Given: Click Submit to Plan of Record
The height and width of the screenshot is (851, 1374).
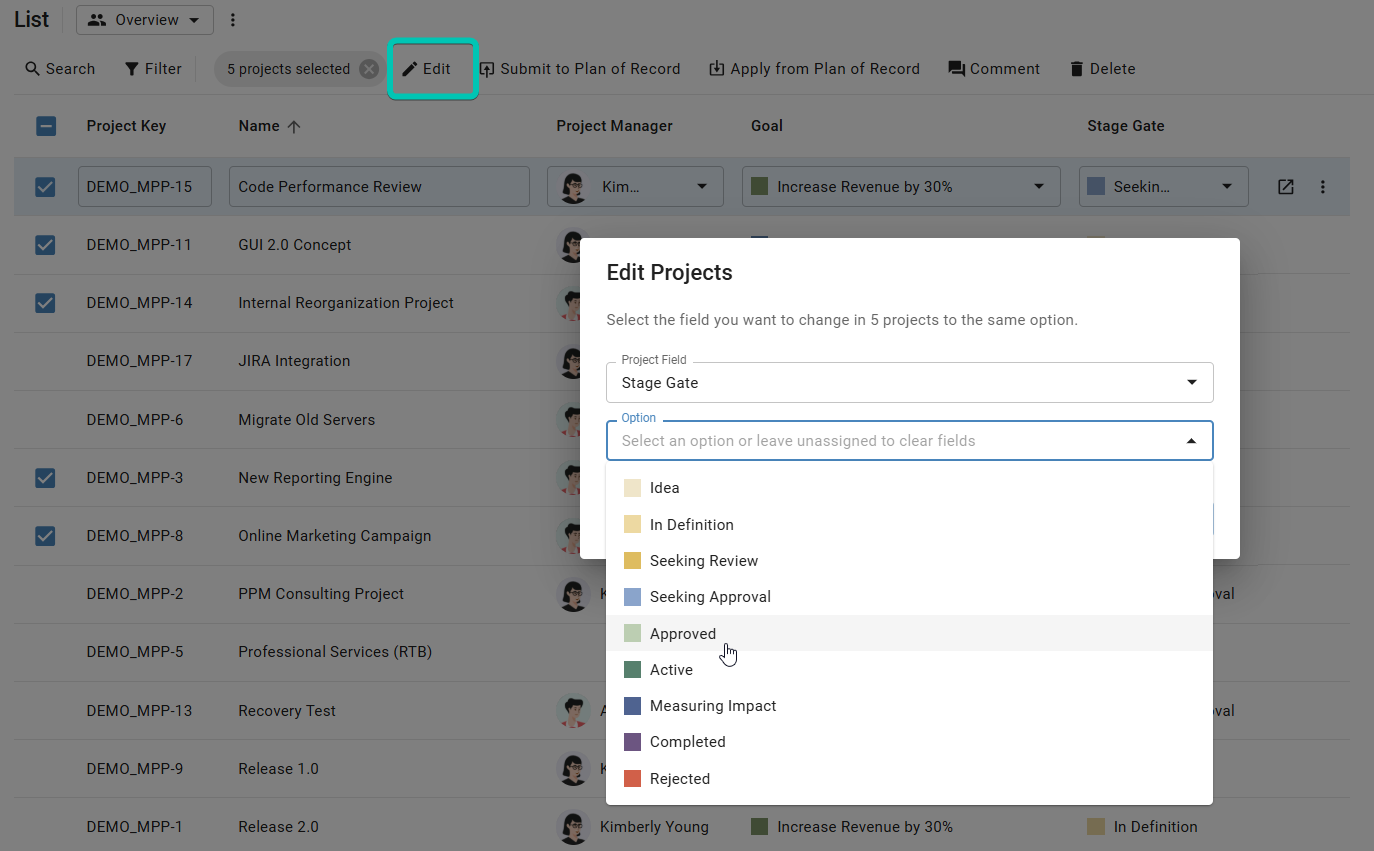Looking at the screenshot, I should (580, 69).
